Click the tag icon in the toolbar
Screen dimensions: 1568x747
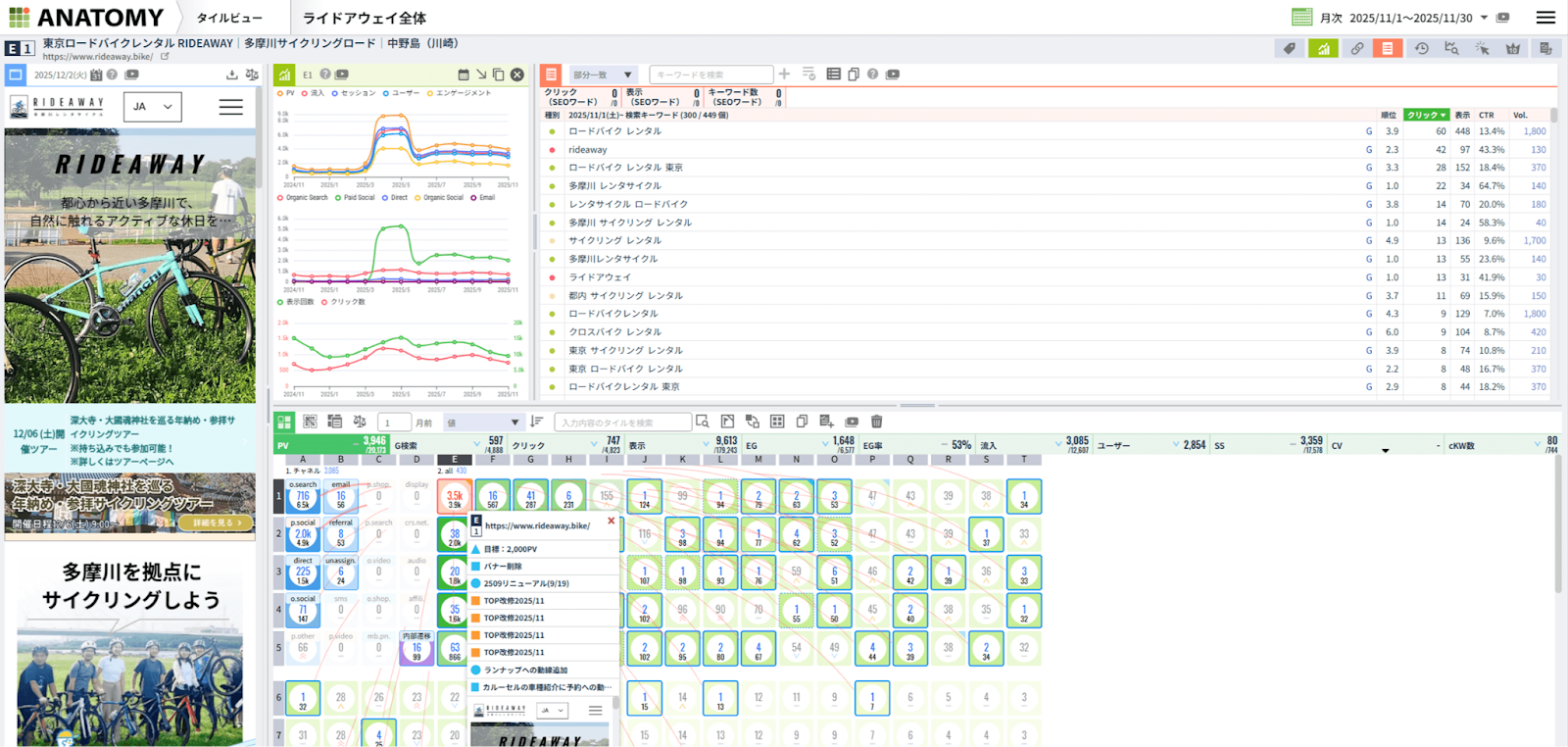point(1290,48)
